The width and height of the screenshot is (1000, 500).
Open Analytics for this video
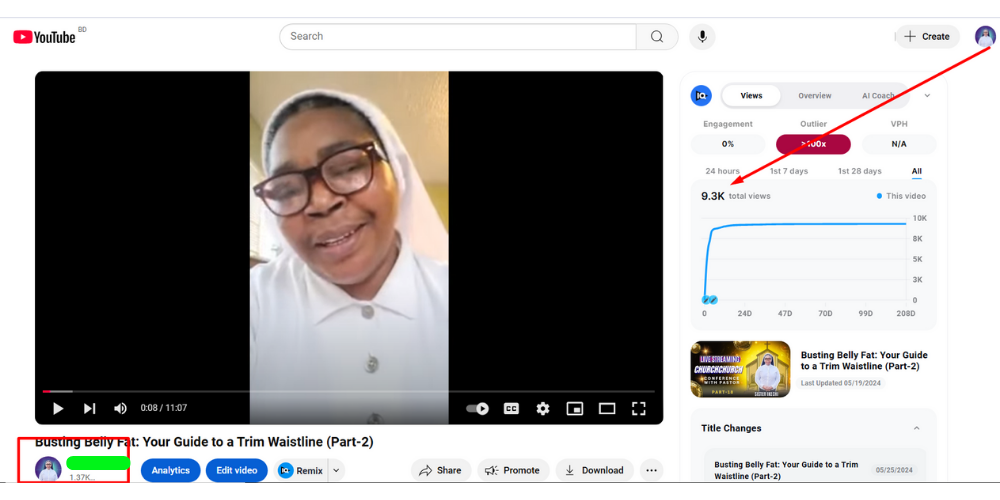point(170,470)
